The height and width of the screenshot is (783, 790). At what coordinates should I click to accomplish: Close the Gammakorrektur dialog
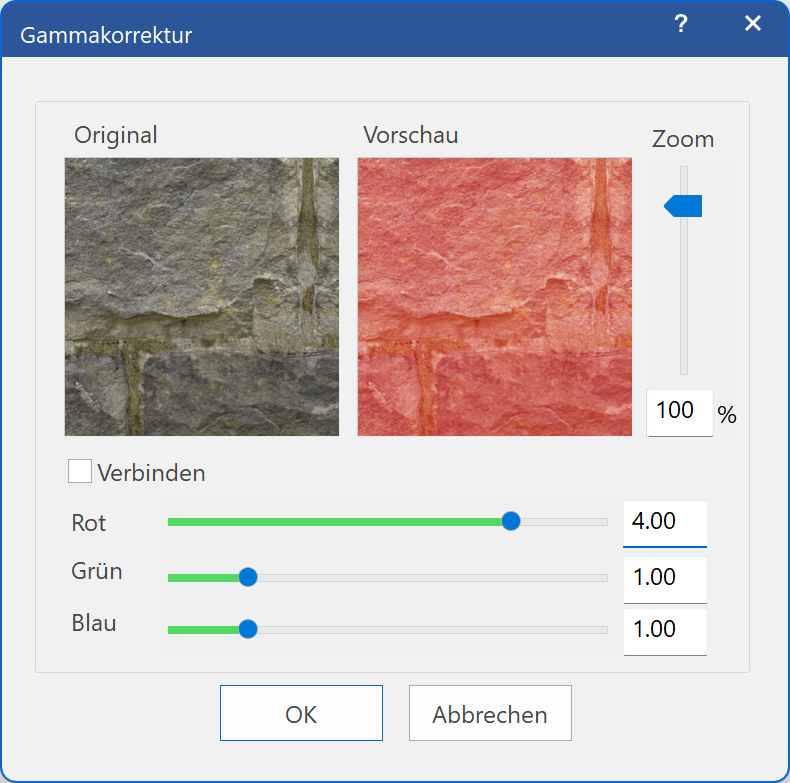pyautogui.click(x=753, y=23)
